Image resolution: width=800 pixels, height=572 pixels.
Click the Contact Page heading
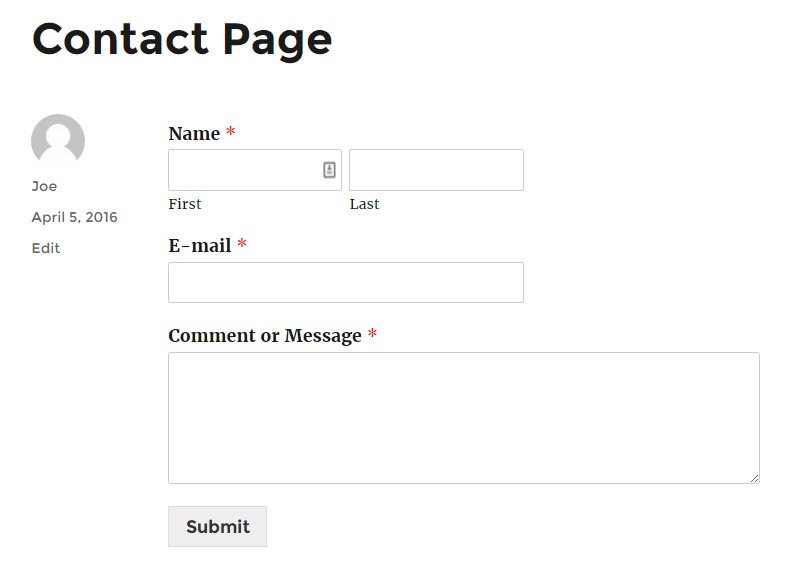coord(182,40)
